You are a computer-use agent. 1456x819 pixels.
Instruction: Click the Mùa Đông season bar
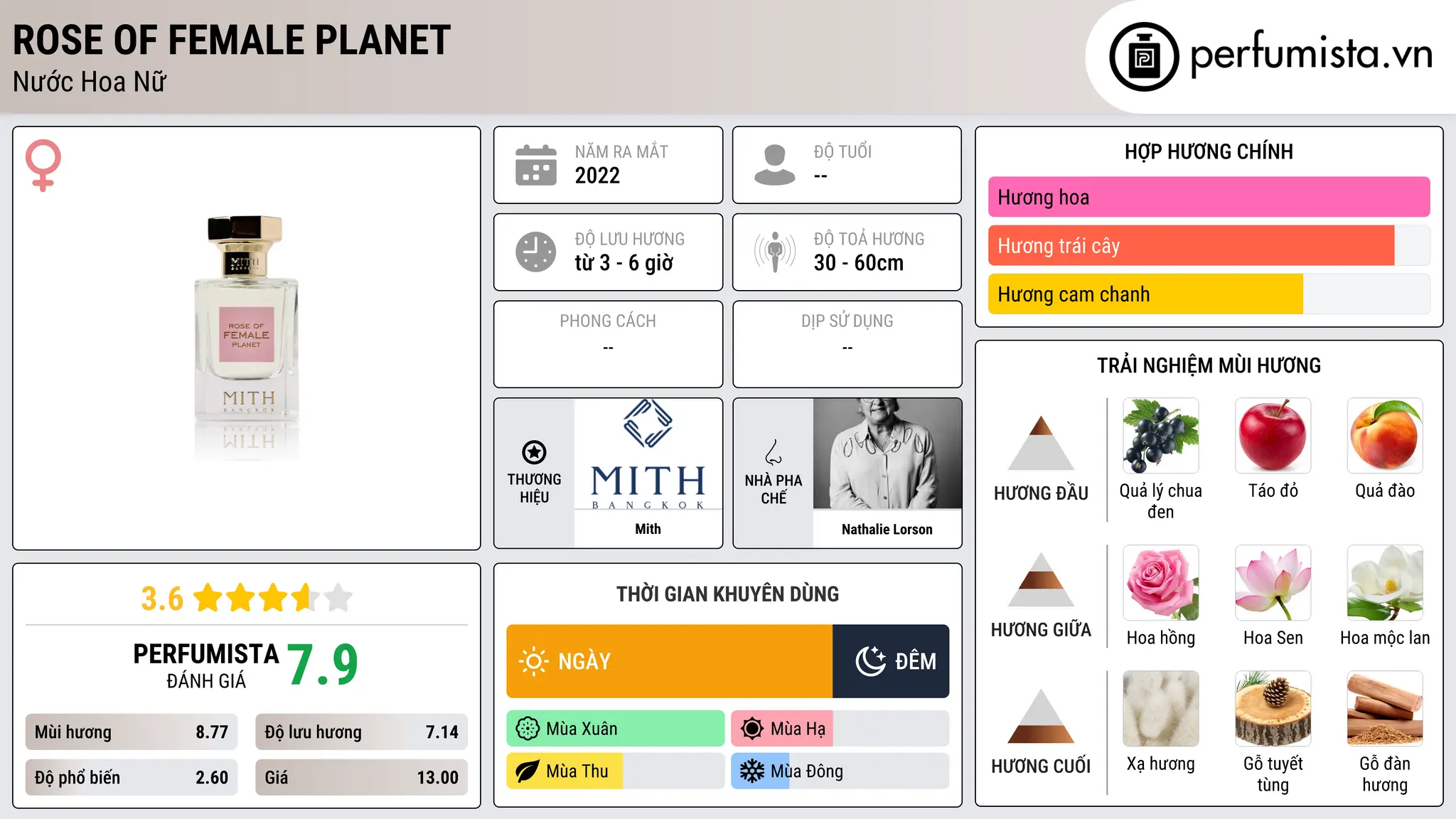point(840,771)
